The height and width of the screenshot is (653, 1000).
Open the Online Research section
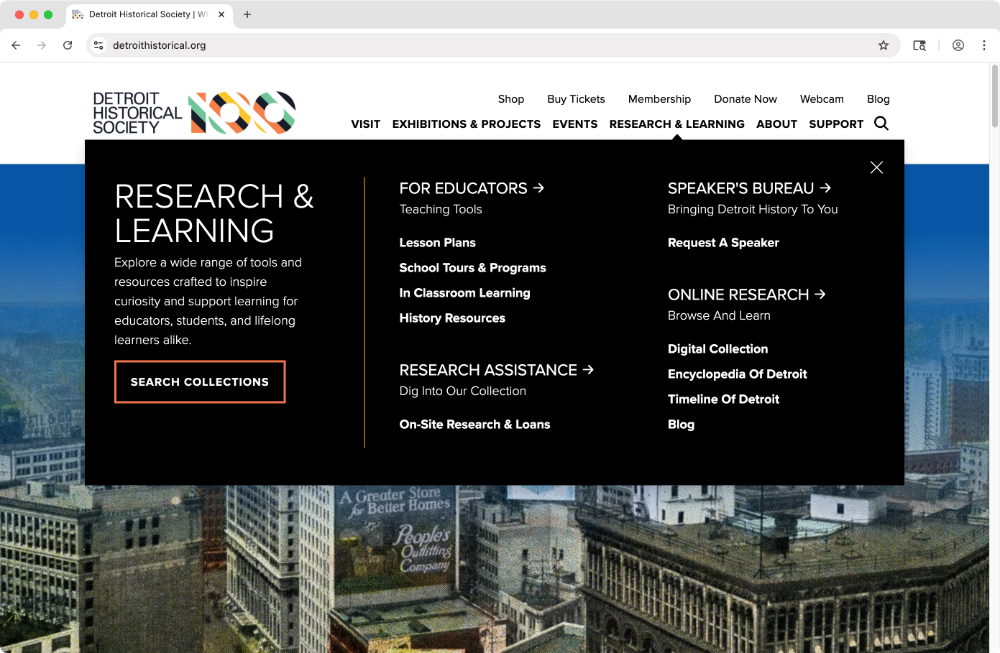click(746, 295)
